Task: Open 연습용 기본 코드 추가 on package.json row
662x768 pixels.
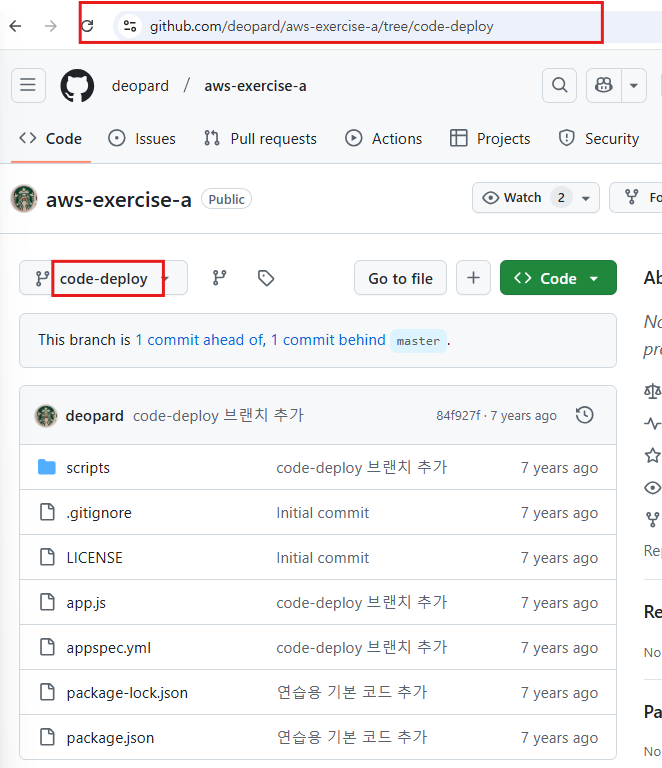Action: coord(352,738)
